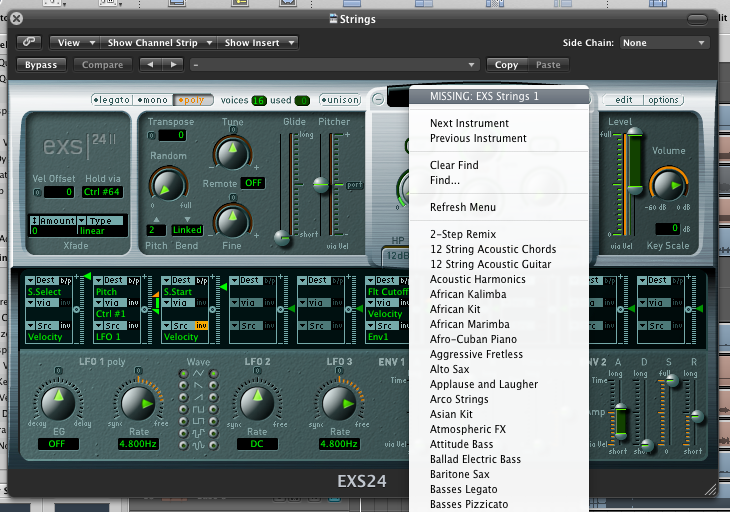This screenshot has width=730, height=512.
Task: Click the Volume knob
Action: click(668, 184)
